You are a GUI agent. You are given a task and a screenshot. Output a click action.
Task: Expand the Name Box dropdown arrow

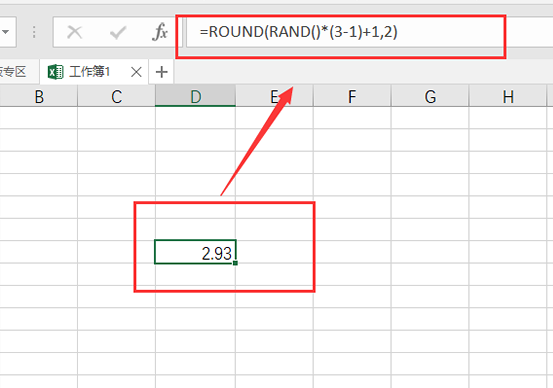(x=5, y=32)
